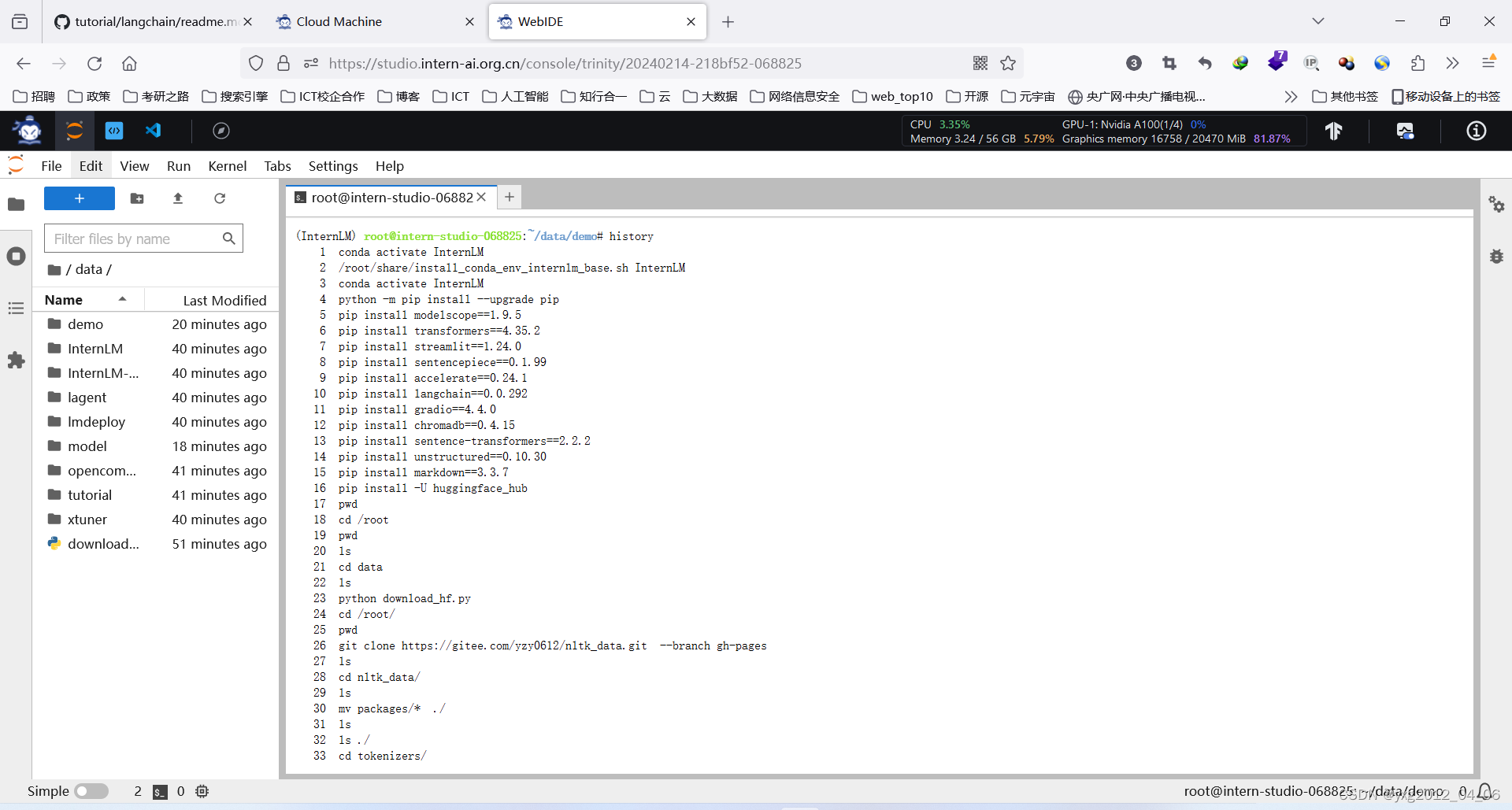Open the model folder
Image resolution: width=1512 pixels, height=810 pixels.
tap(156, 446)
